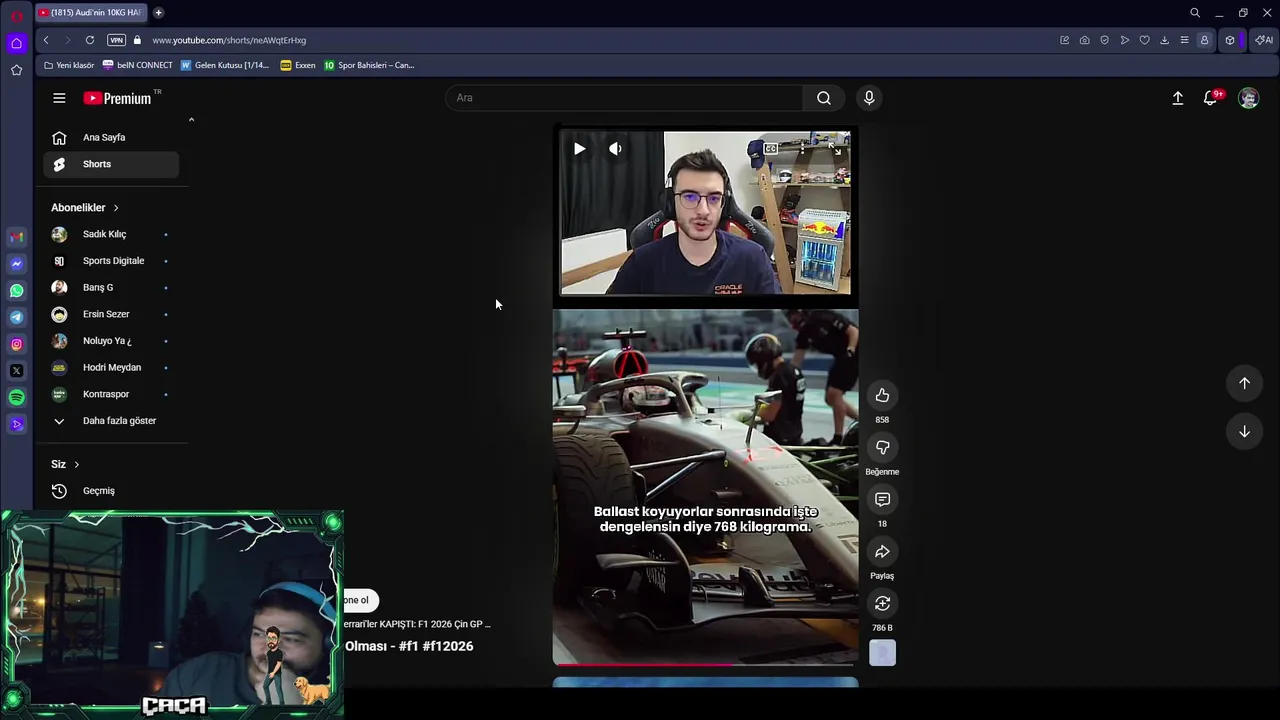1280x720 pixels.
Task: Reload the page
Action: [x=90, y=40]
